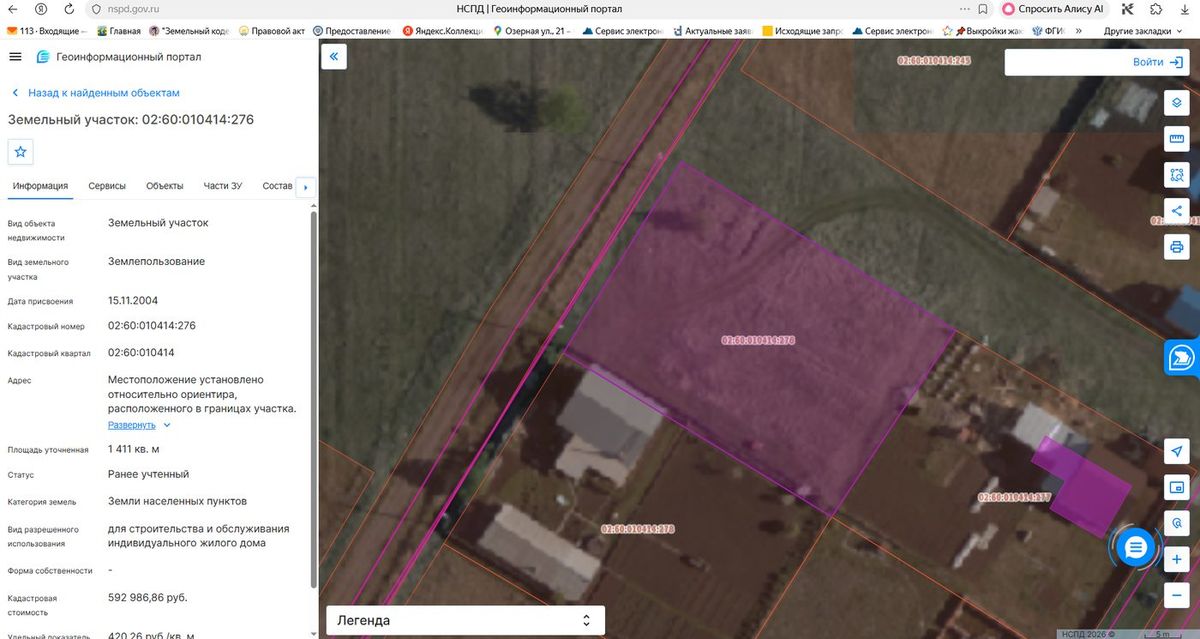Screen dimensions: 1200x639
Task: Click the cadastral value 592 986,86 руб.
Action: click(148, 598)
